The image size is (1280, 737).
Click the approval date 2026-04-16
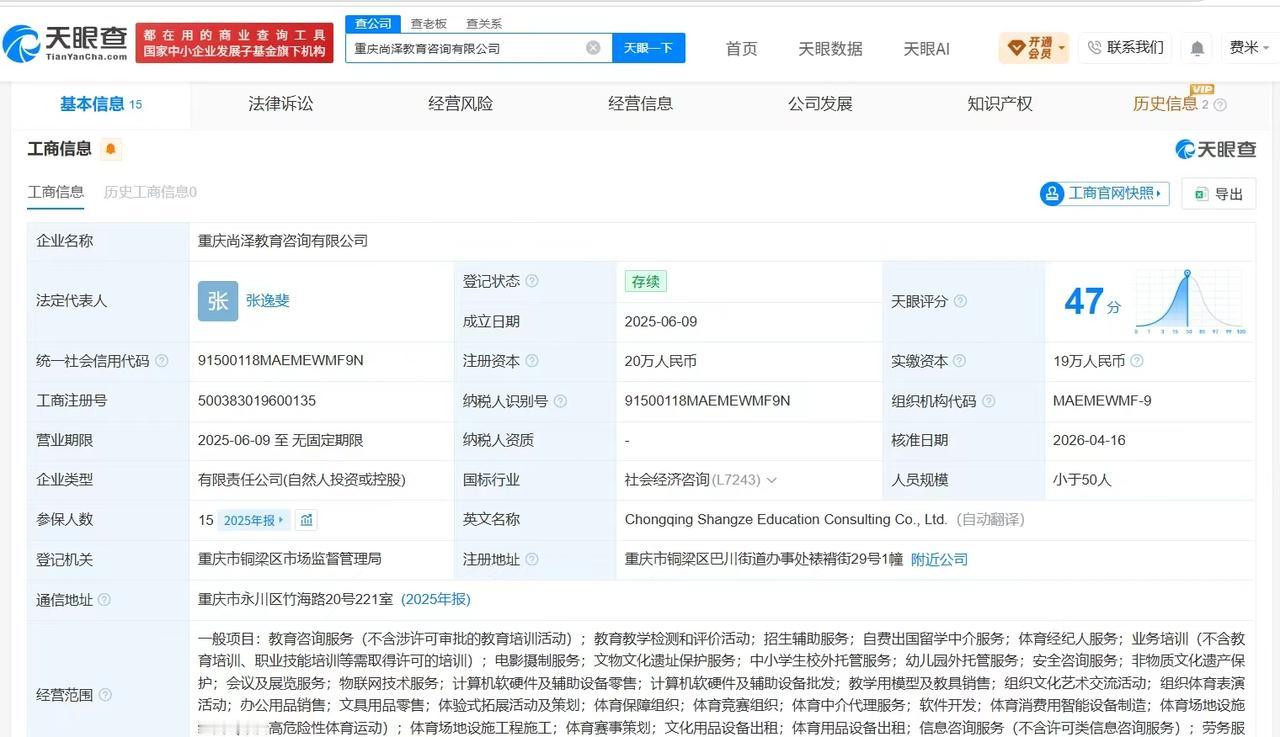(1089, 440)
